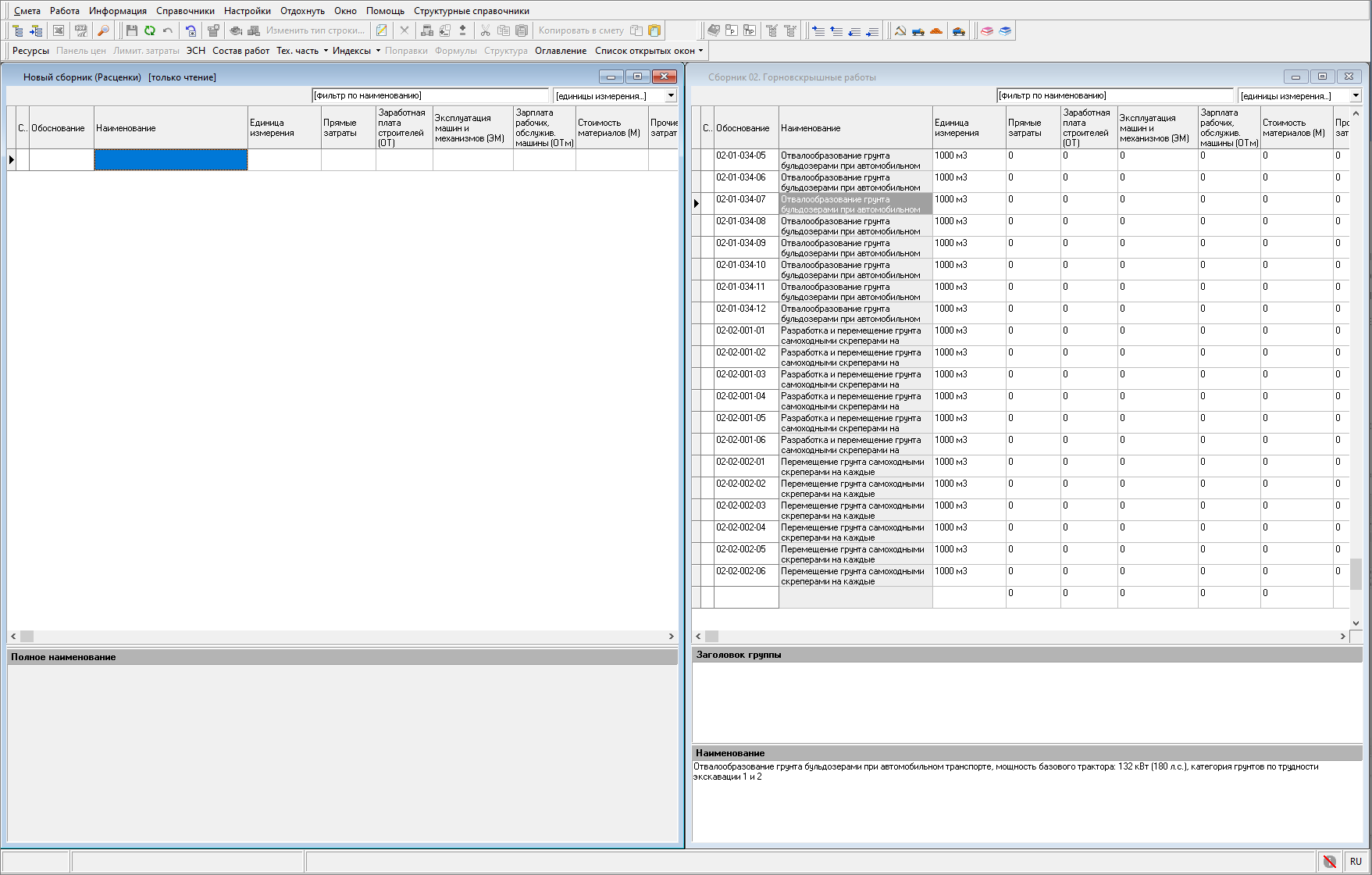This screenshot has width=1372, height=875.
Task: Click the magnifier search icon
Action: (x=103, y=30)
